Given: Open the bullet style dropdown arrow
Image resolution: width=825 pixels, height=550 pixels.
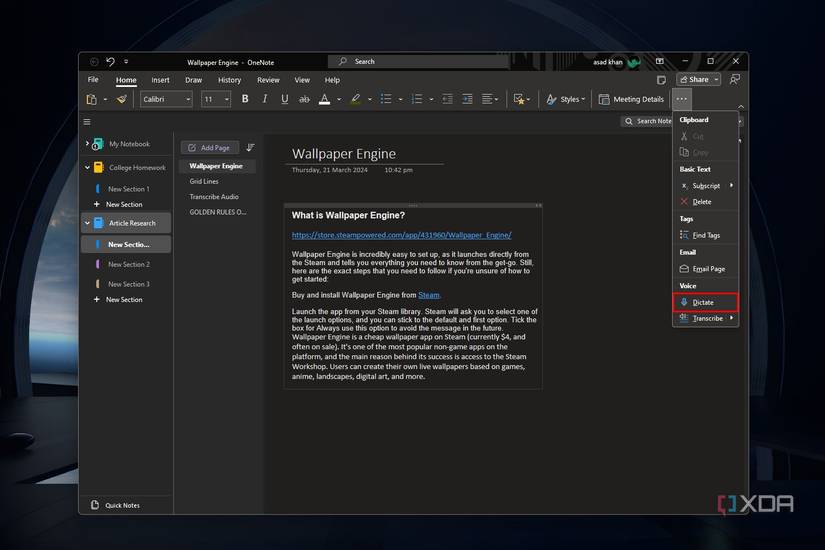Looking at the screenshot, I should [x=400, y=99].
